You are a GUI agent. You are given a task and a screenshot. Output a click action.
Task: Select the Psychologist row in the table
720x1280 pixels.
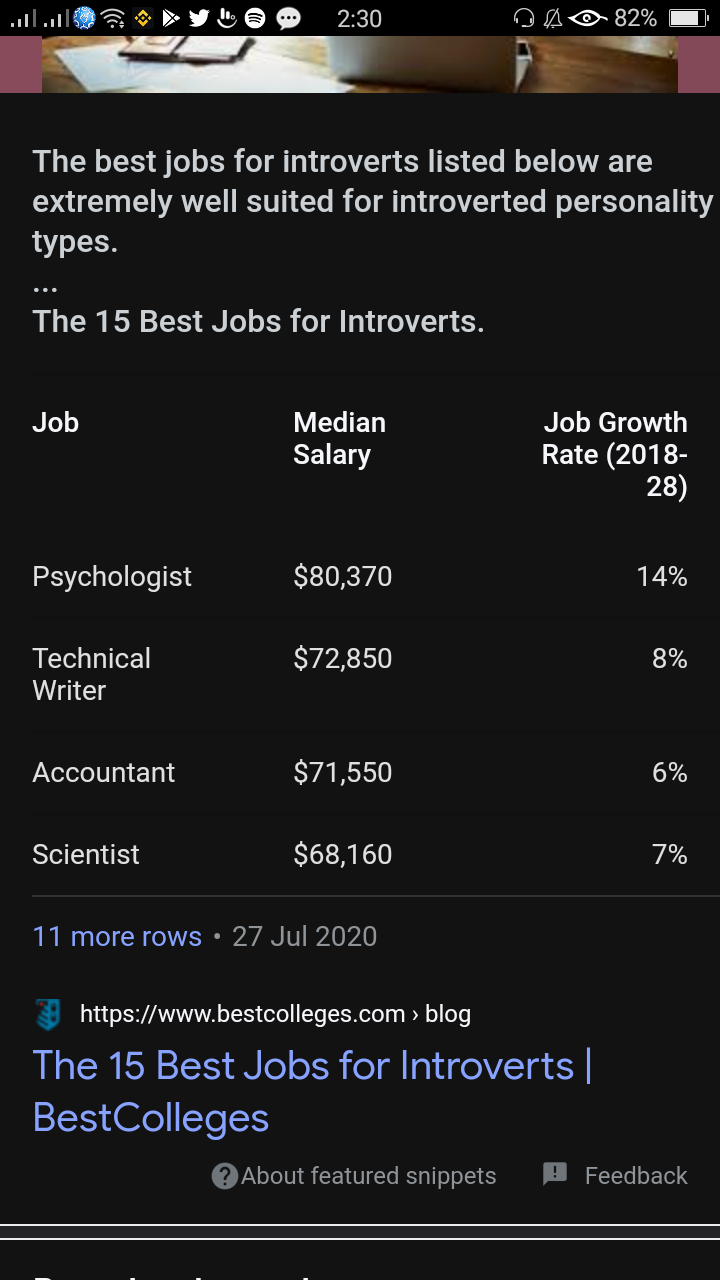[x=360, y=576]
